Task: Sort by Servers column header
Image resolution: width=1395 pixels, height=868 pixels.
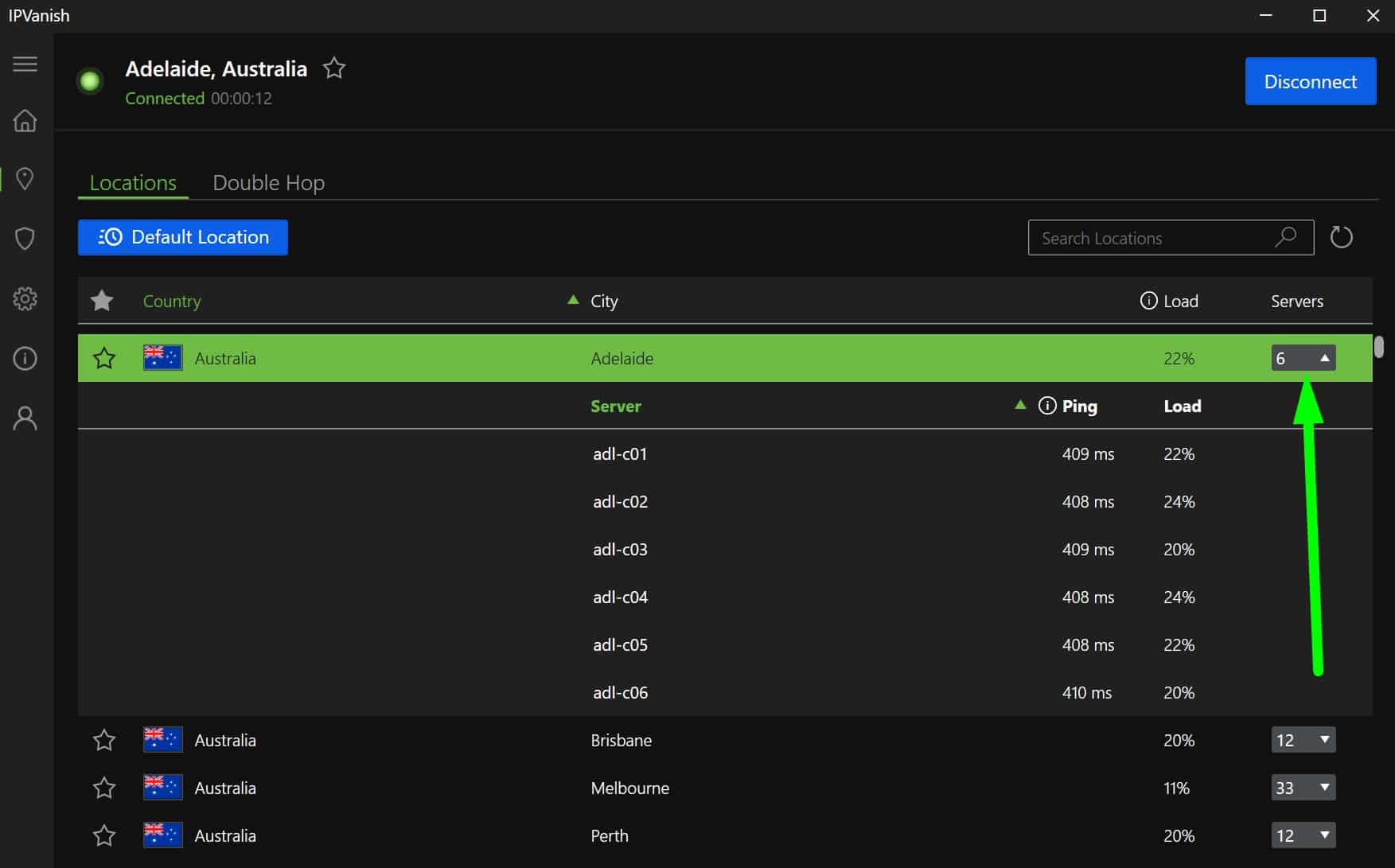Action: (1297, 301)
